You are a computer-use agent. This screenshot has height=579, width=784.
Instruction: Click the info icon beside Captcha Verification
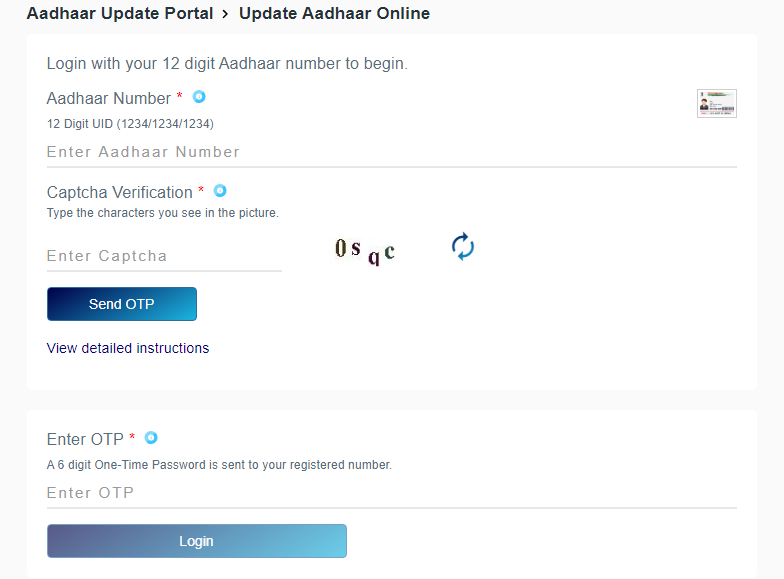pos(220,190)
